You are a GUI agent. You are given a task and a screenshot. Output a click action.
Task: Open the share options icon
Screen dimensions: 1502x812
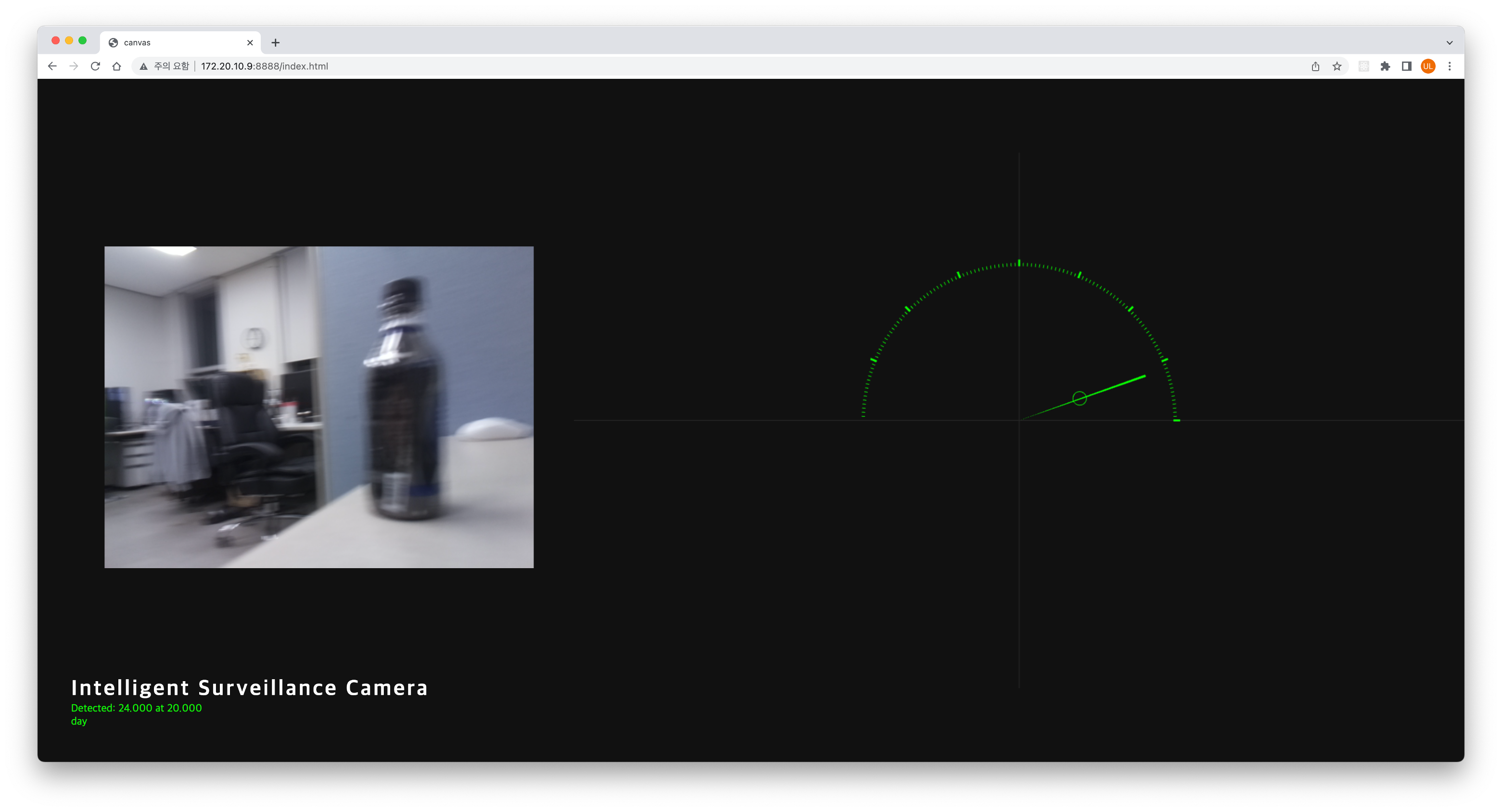coord(1315,66)
